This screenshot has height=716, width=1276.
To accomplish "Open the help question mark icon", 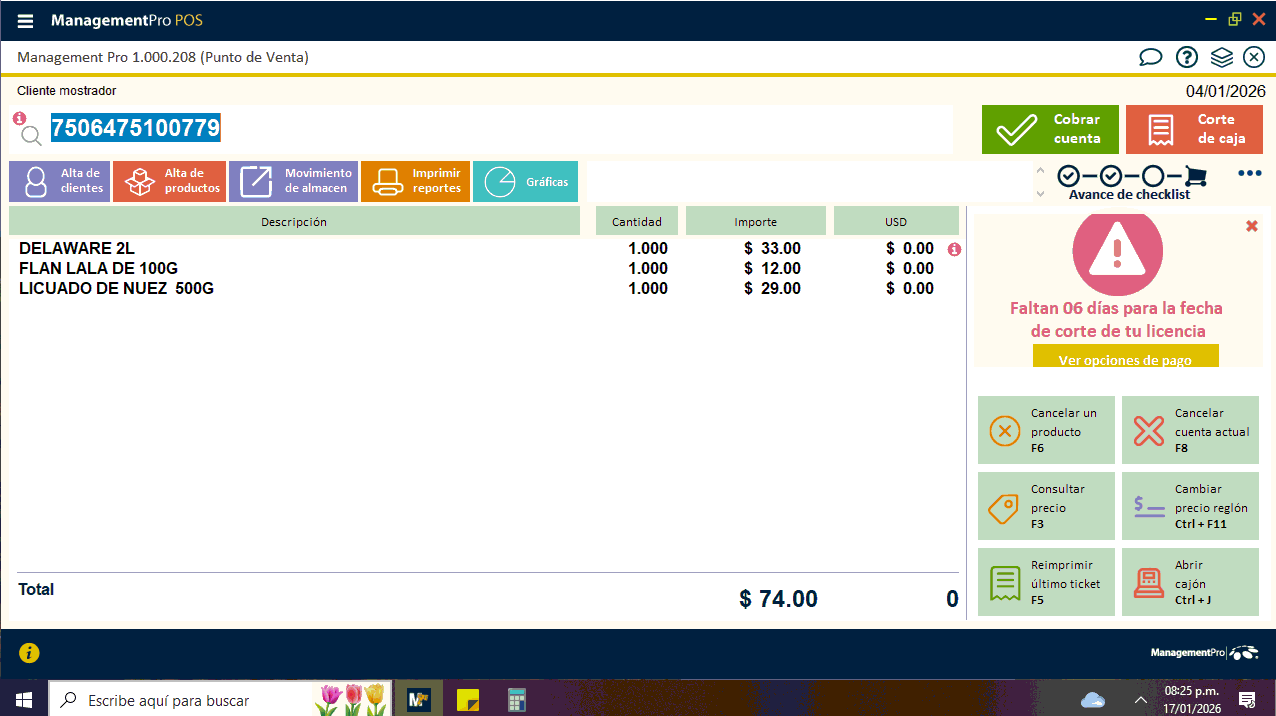I will 1186,57.
